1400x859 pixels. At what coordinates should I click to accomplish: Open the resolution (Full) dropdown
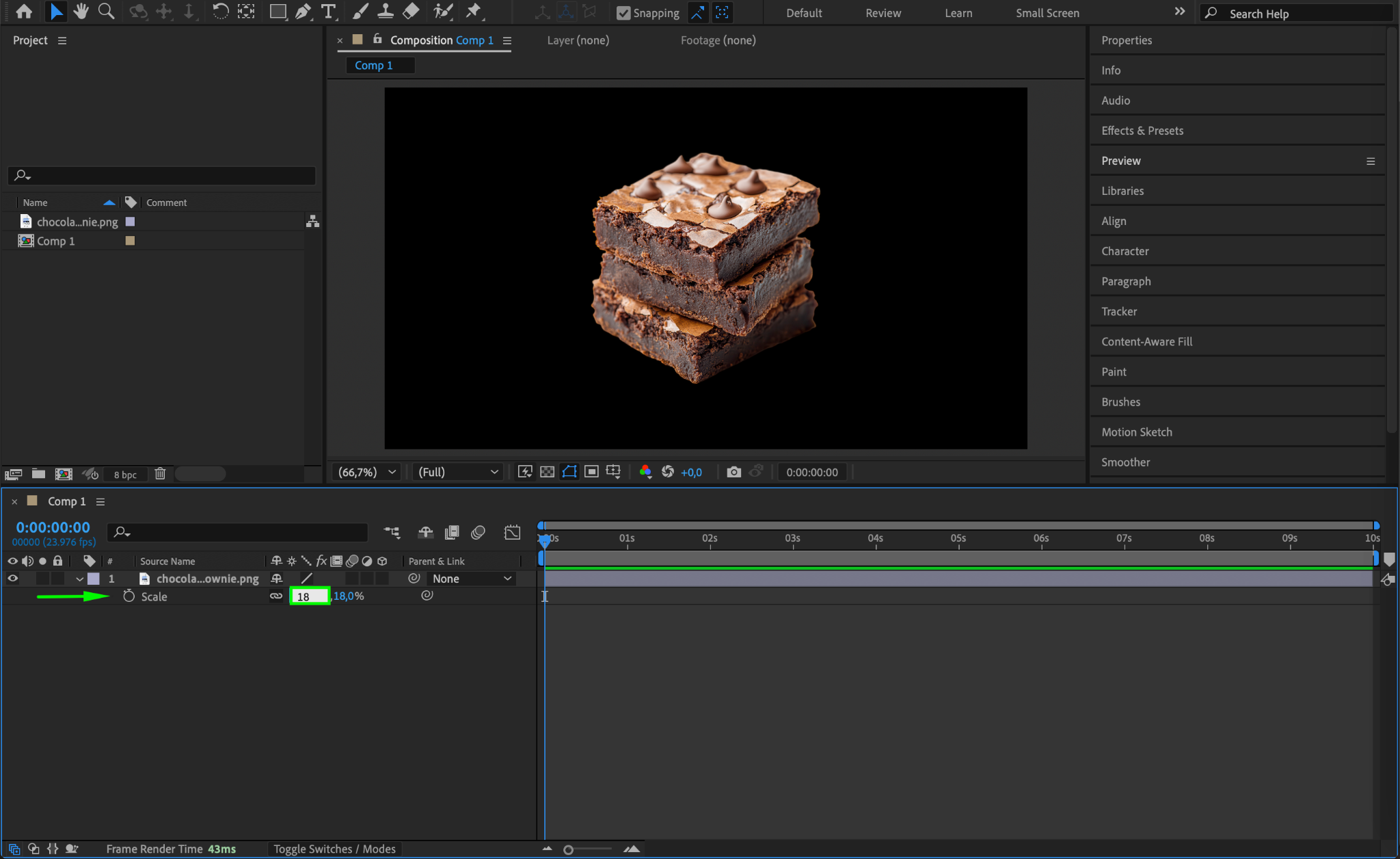point(458,472)
